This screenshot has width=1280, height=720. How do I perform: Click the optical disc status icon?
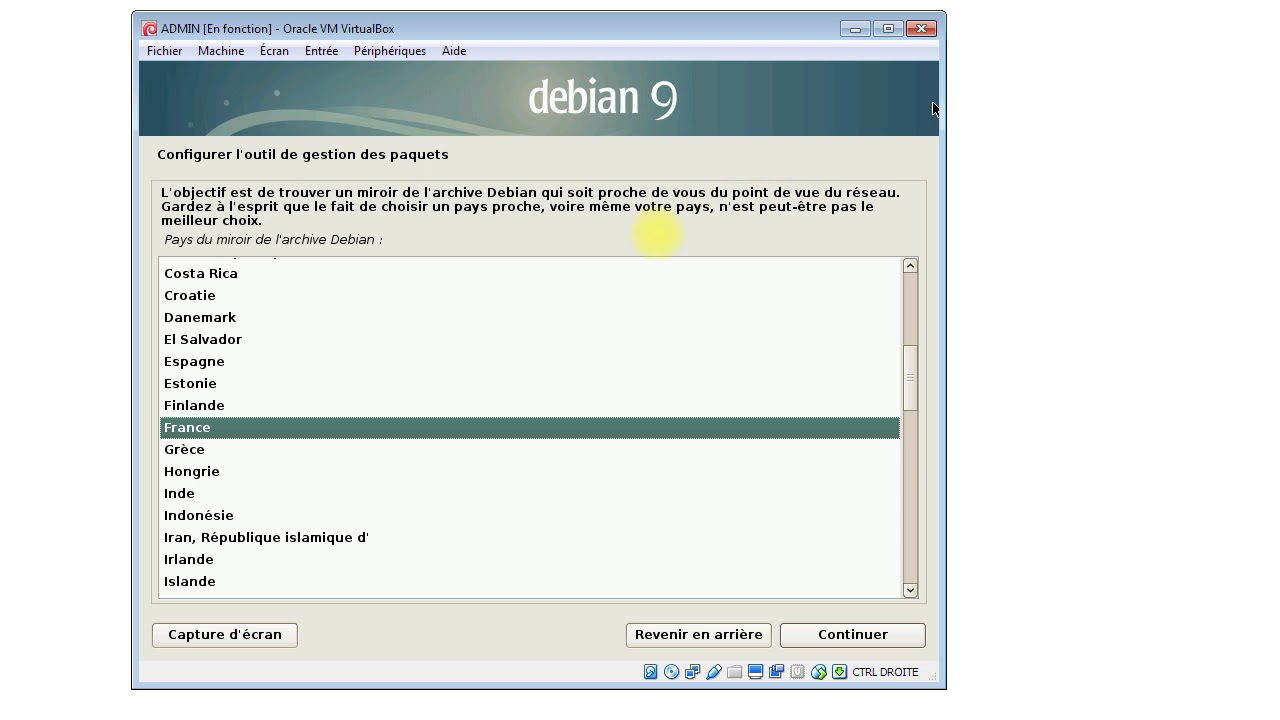pyautogui.click(x=672, y=672)
